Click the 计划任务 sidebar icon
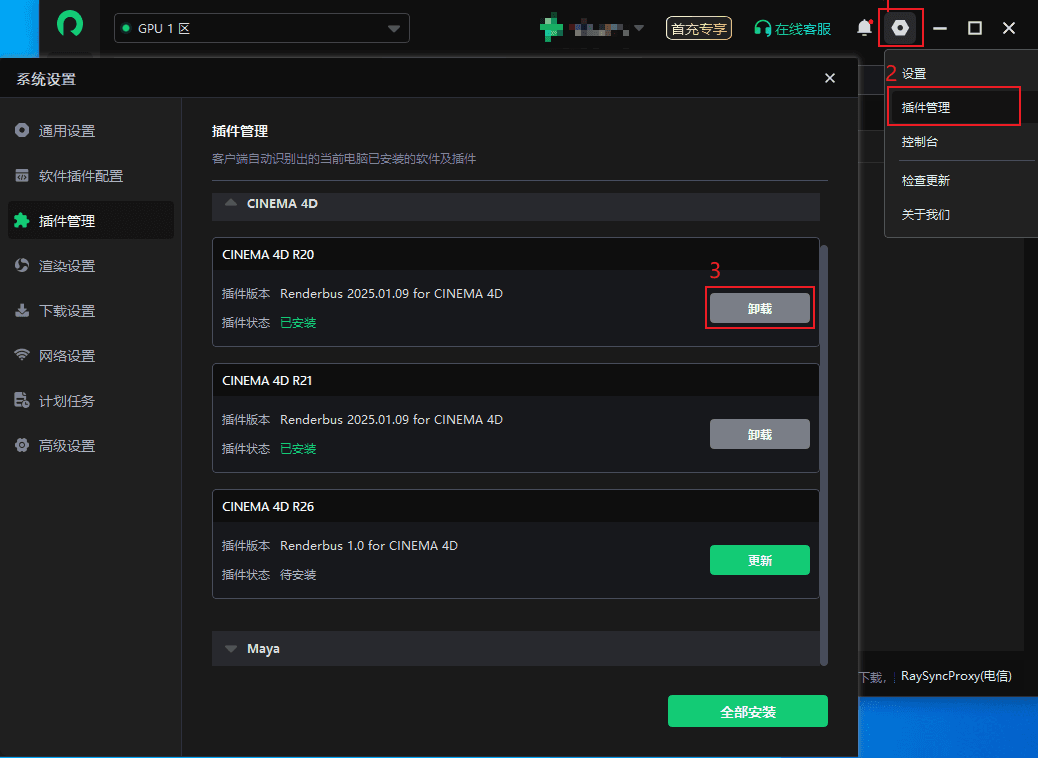Screen dimensions: 1038x758 [x=22, y=401]
